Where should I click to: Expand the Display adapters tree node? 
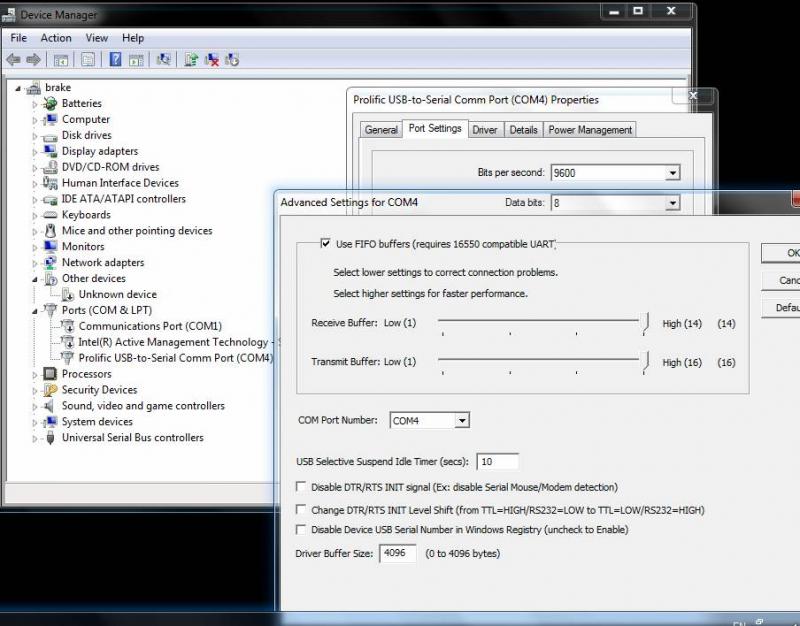(35, 152)
